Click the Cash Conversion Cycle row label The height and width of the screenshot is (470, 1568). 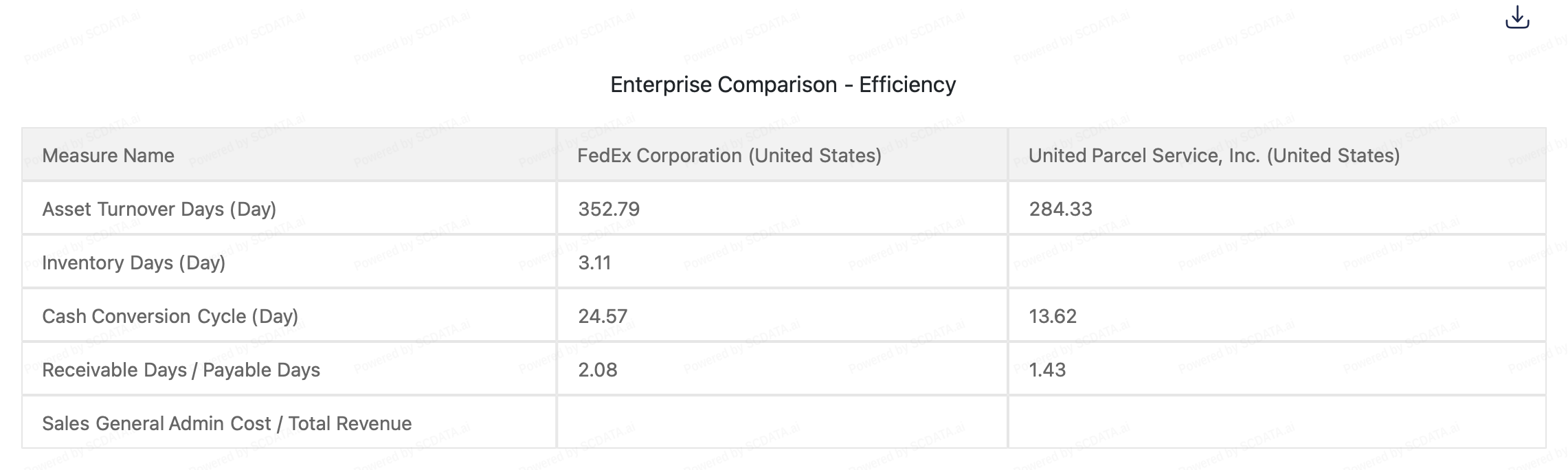(170, 316)
